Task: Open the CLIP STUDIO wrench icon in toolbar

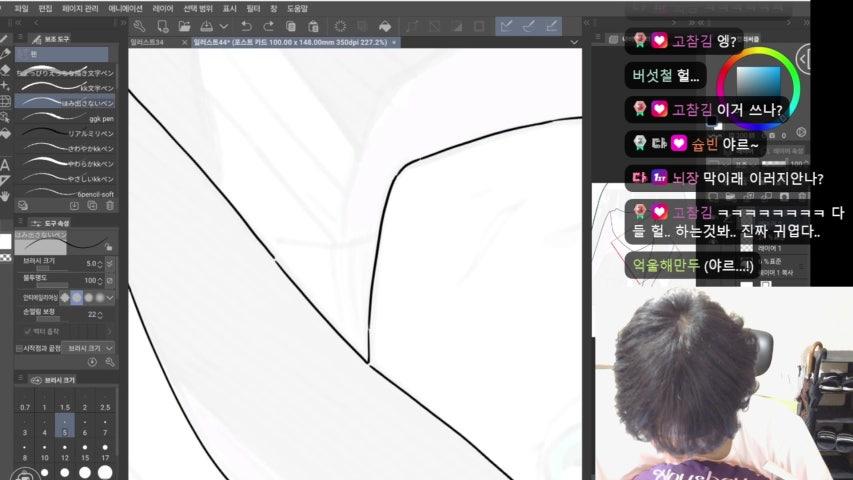Action: pyautogui.click(x=139, y=26)
